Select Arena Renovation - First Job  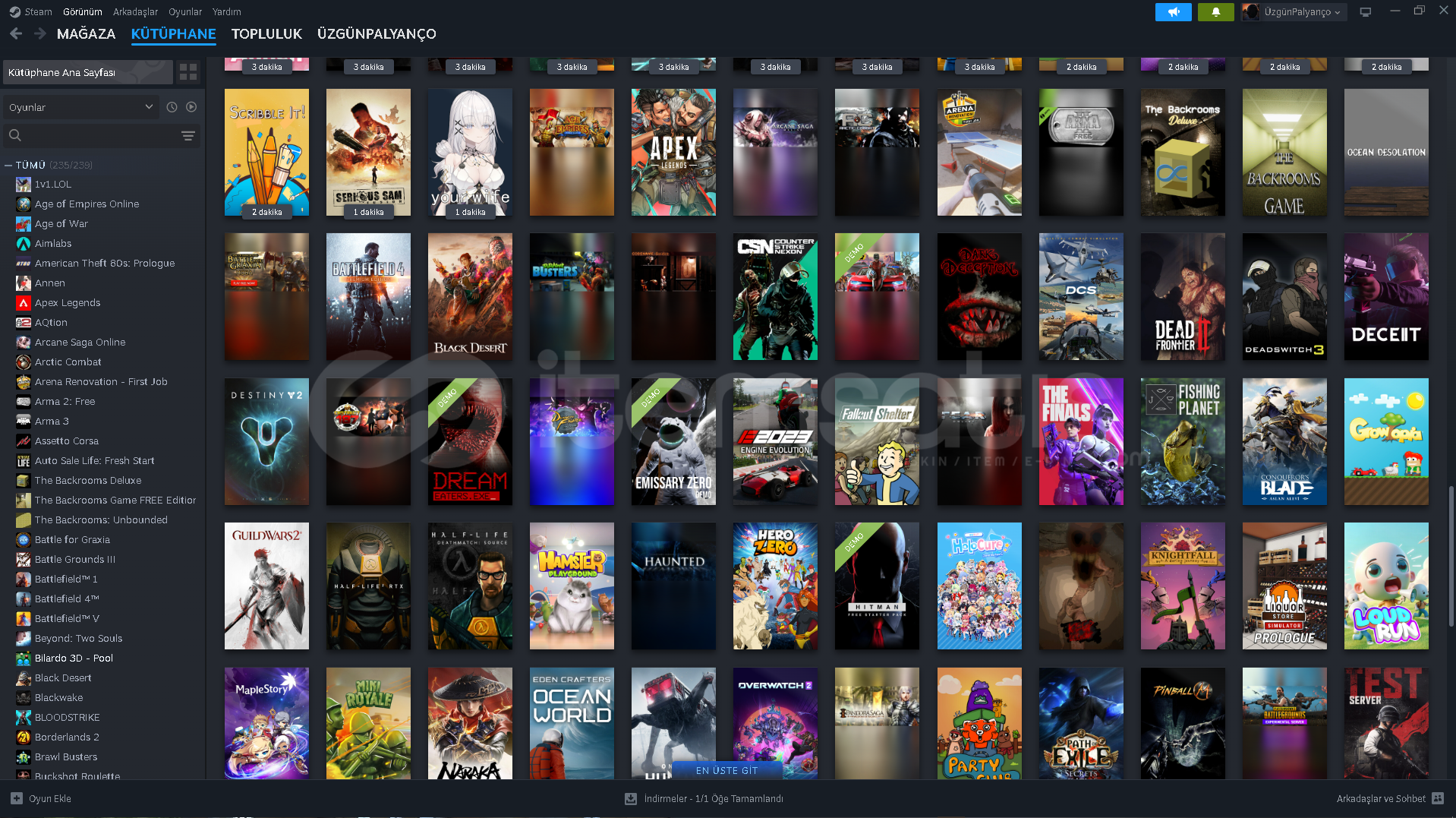tap(101, 382)
